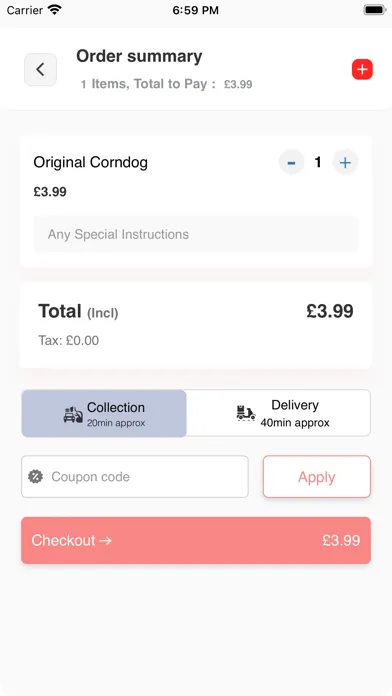Choose the Delivery 40min option
The image size is (392, 696).
[x=278, y=413]
